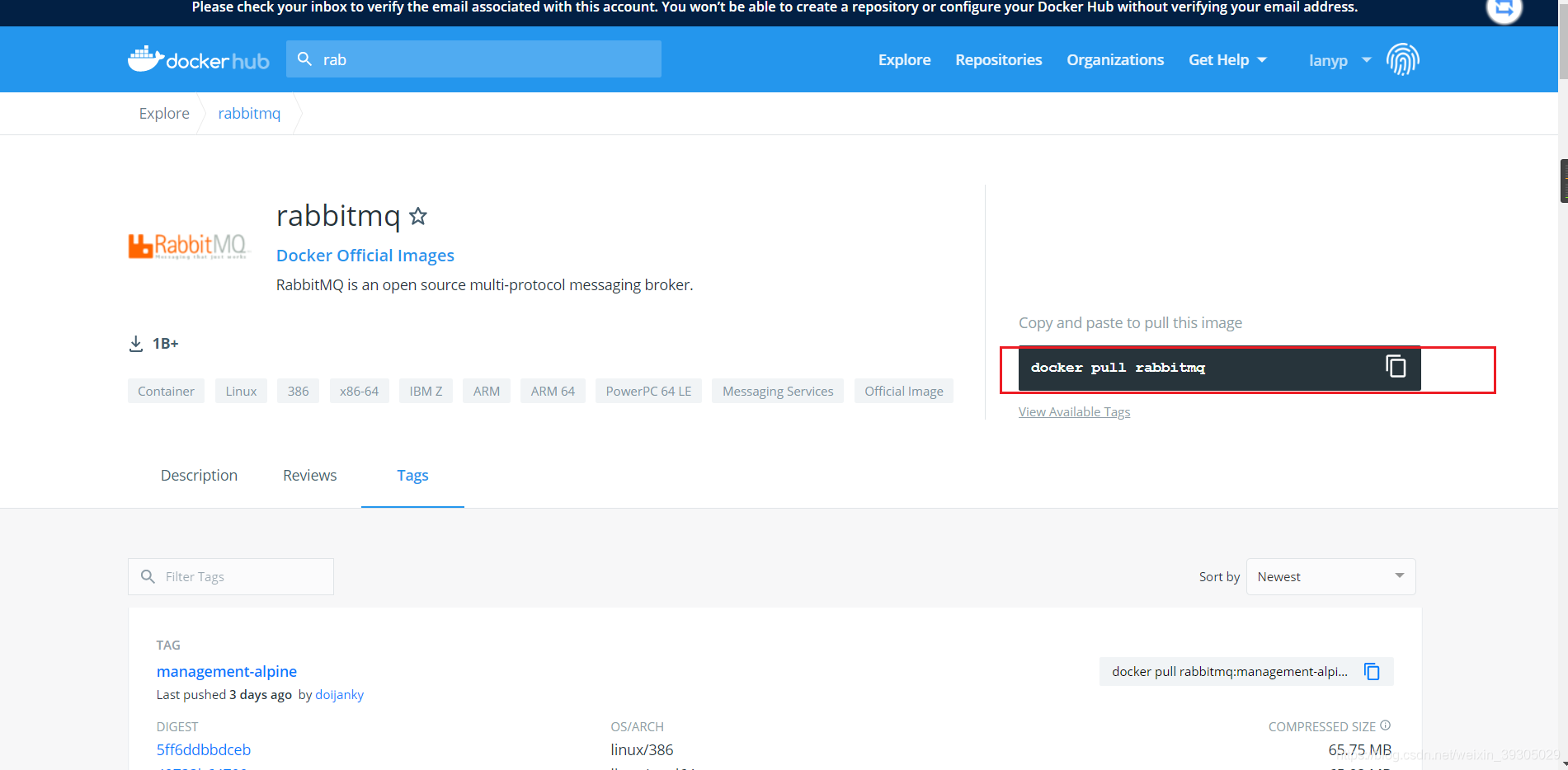1568x770 pixels.
Task: Open the fingerprint profile icon
Action: tap(1402, 59)
